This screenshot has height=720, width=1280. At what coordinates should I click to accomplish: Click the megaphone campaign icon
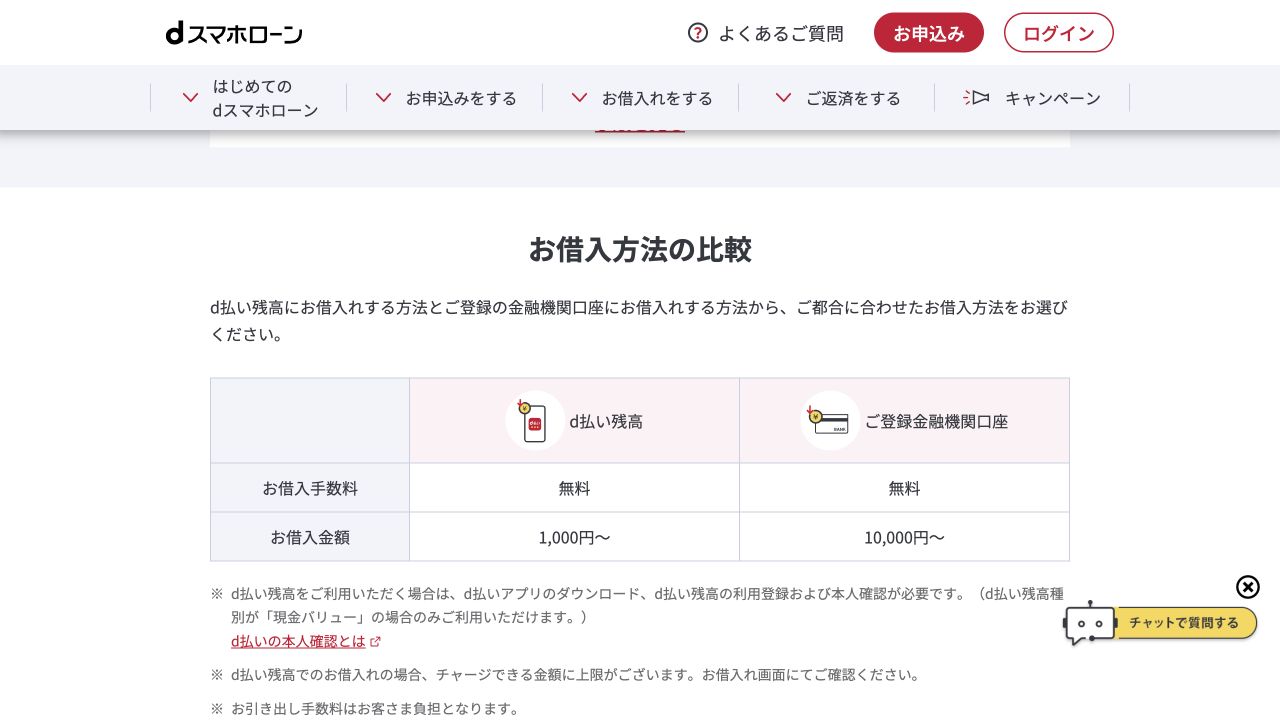click(976, 97)
